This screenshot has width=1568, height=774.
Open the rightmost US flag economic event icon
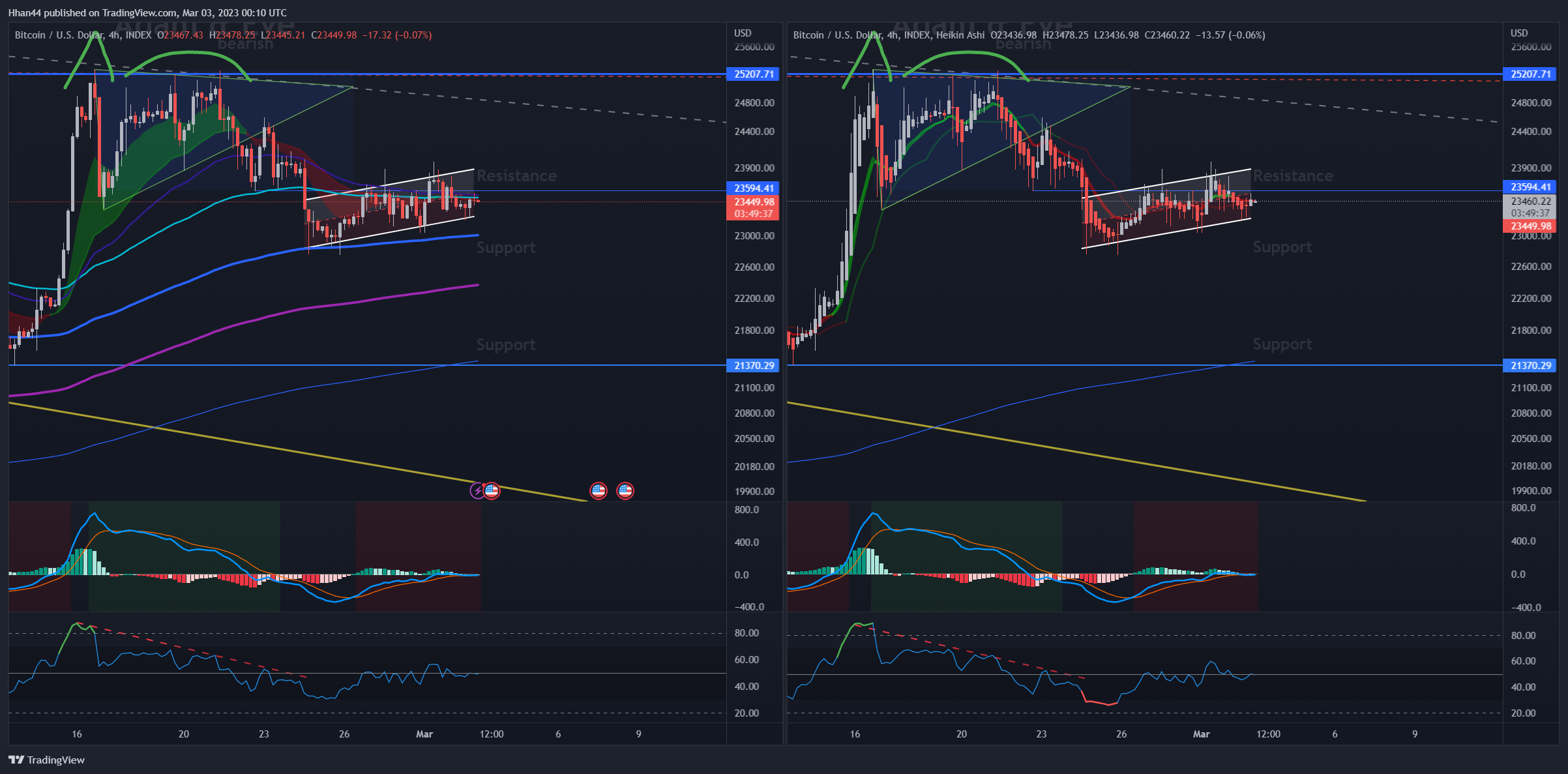point(625,490)
